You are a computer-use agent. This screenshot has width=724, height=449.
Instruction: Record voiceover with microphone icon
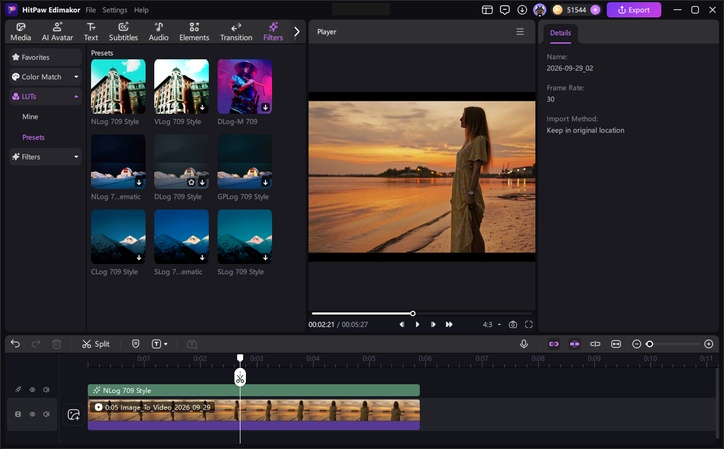click(524, 344)
